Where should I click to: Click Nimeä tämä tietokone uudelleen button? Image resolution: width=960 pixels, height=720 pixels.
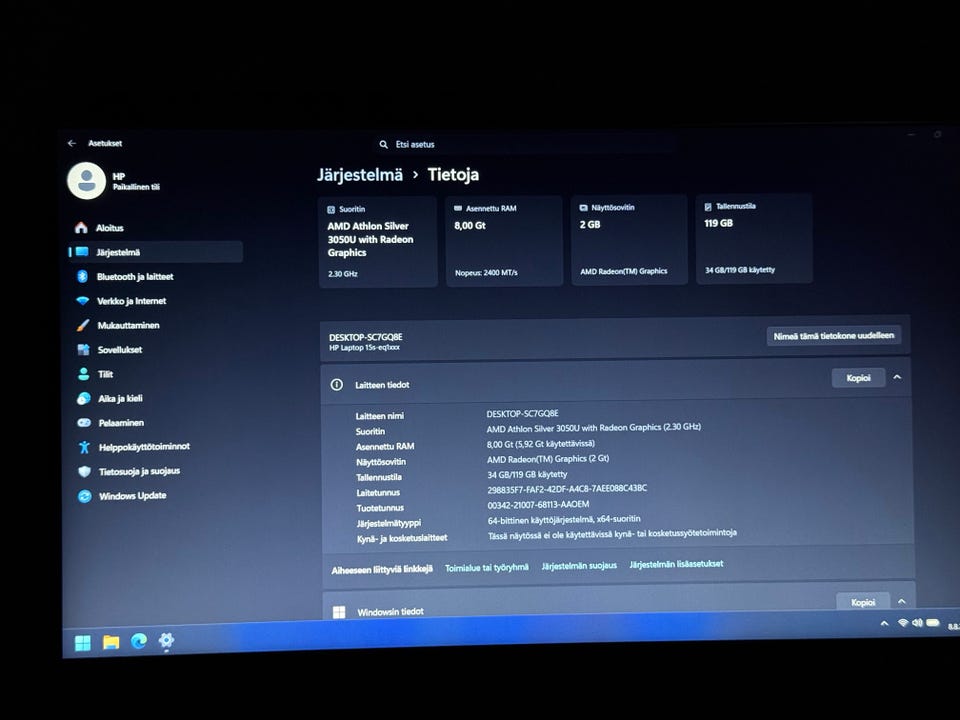tap(833, 336)
